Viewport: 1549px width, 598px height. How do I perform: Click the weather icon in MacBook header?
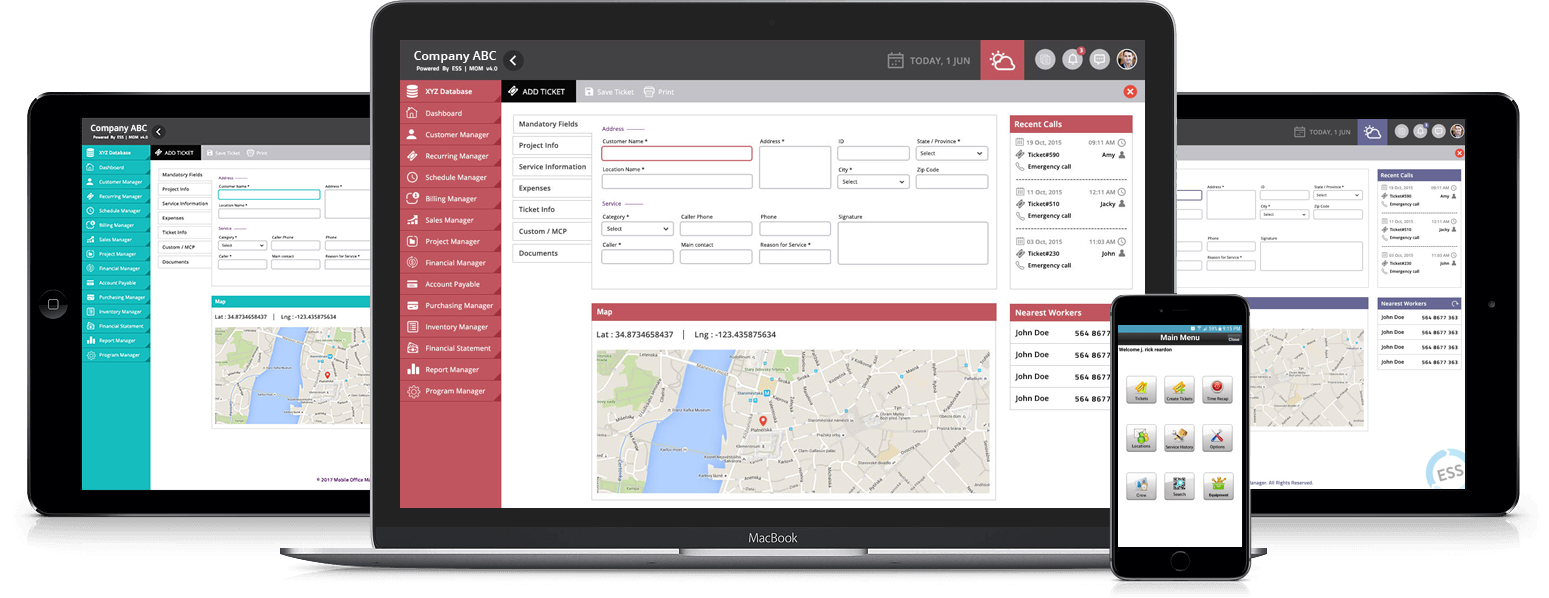point(1002,61)
